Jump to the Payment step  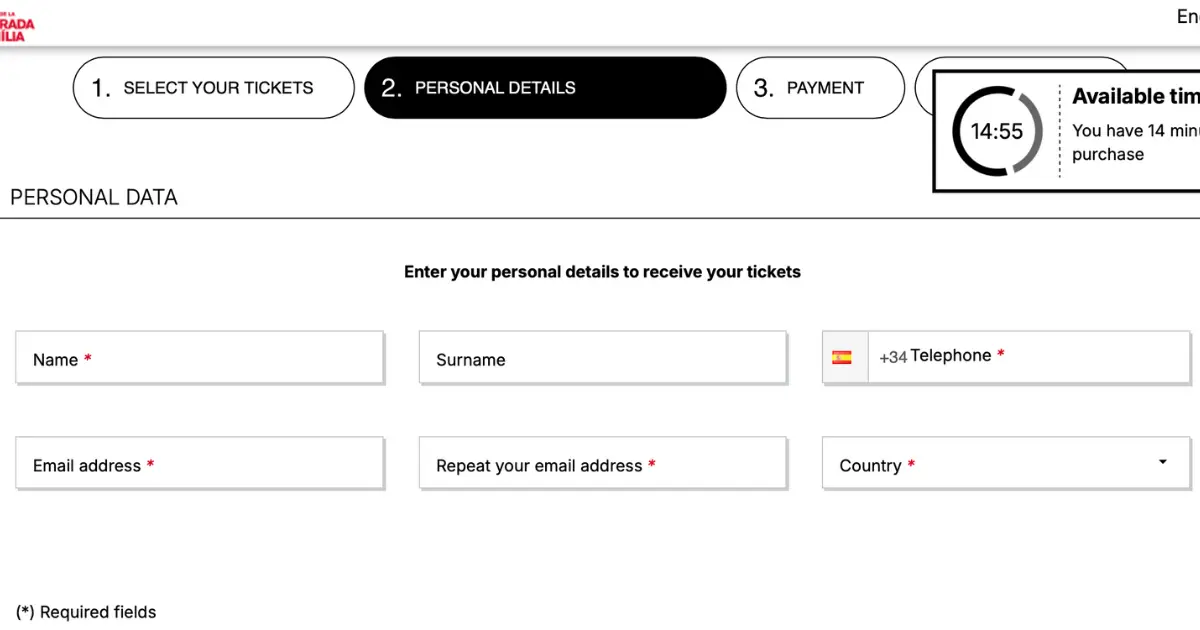coord(820,88)
